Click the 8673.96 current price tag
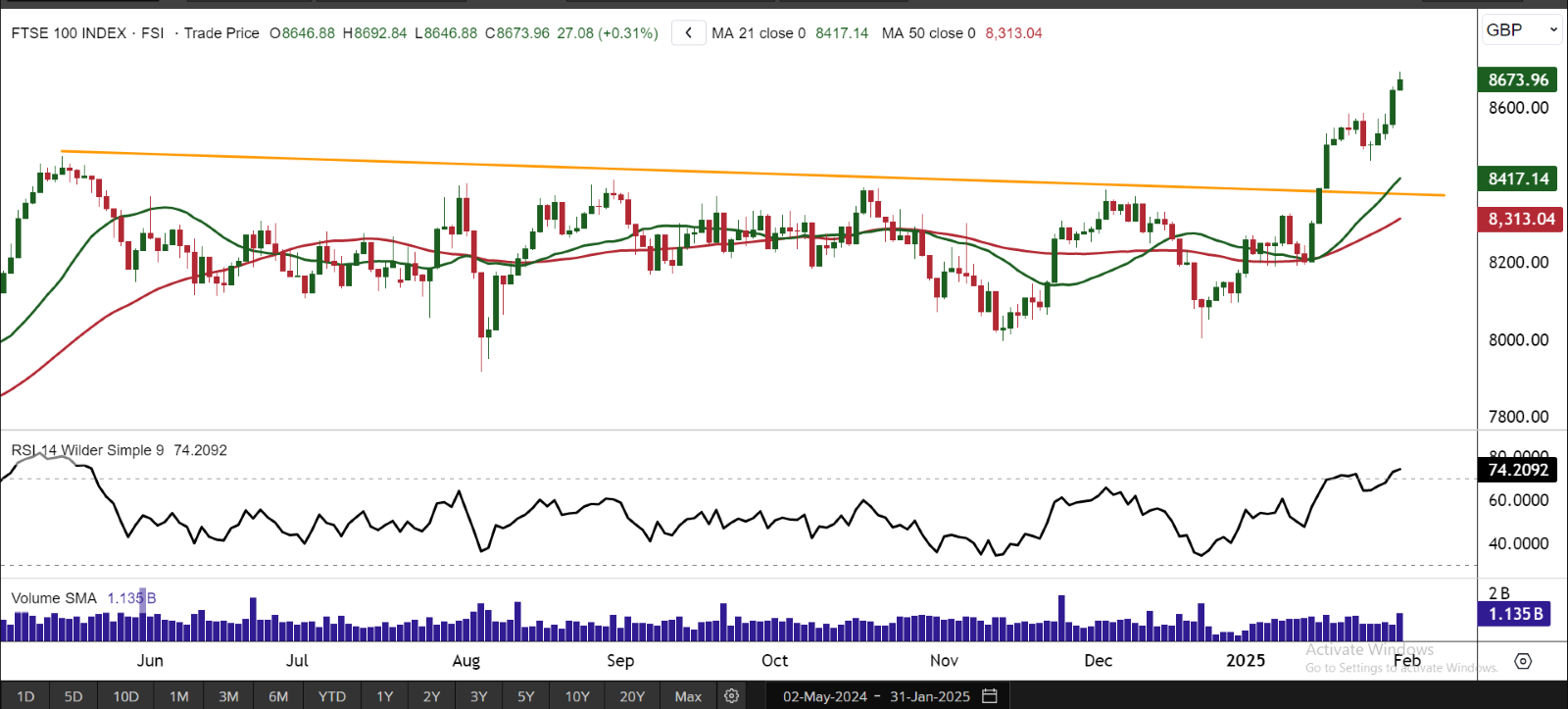 click(x=1517, y=80)
